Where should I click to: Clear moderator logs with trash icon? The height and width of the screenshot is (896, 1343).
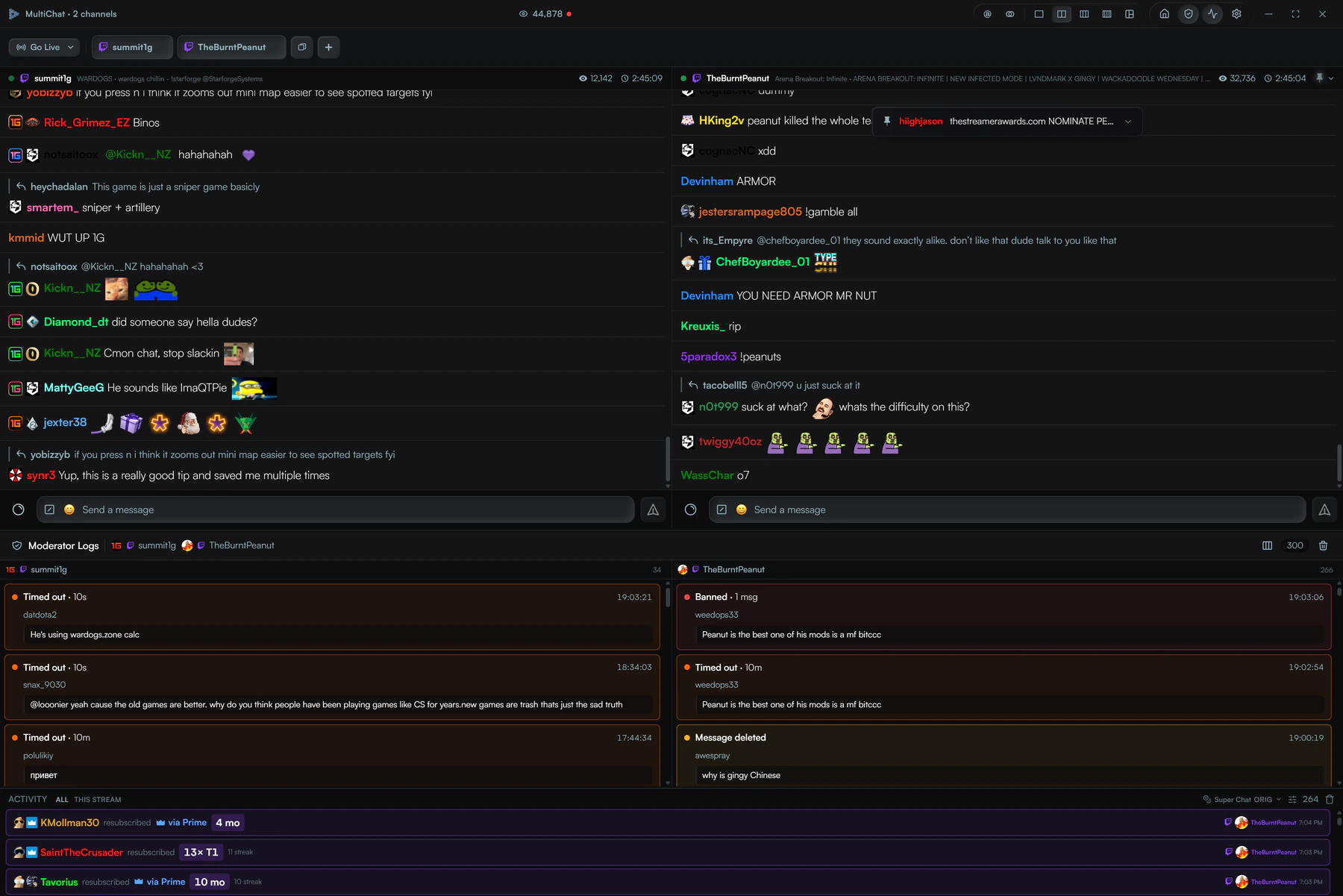pyautogui.click(x=1323, y=545)
